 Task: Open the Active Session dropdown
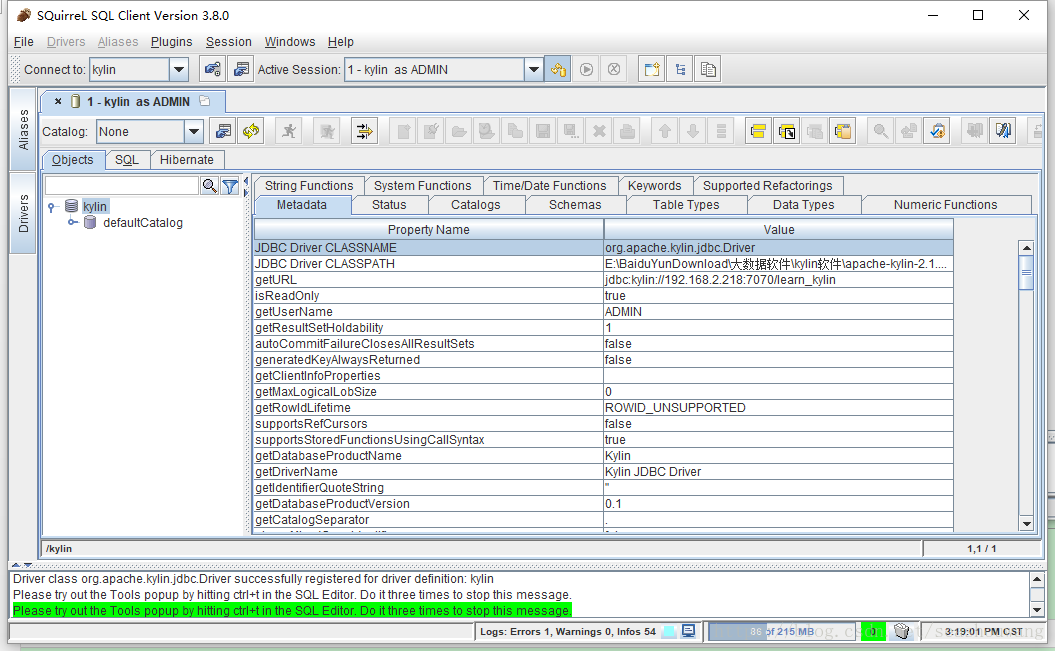534,69
